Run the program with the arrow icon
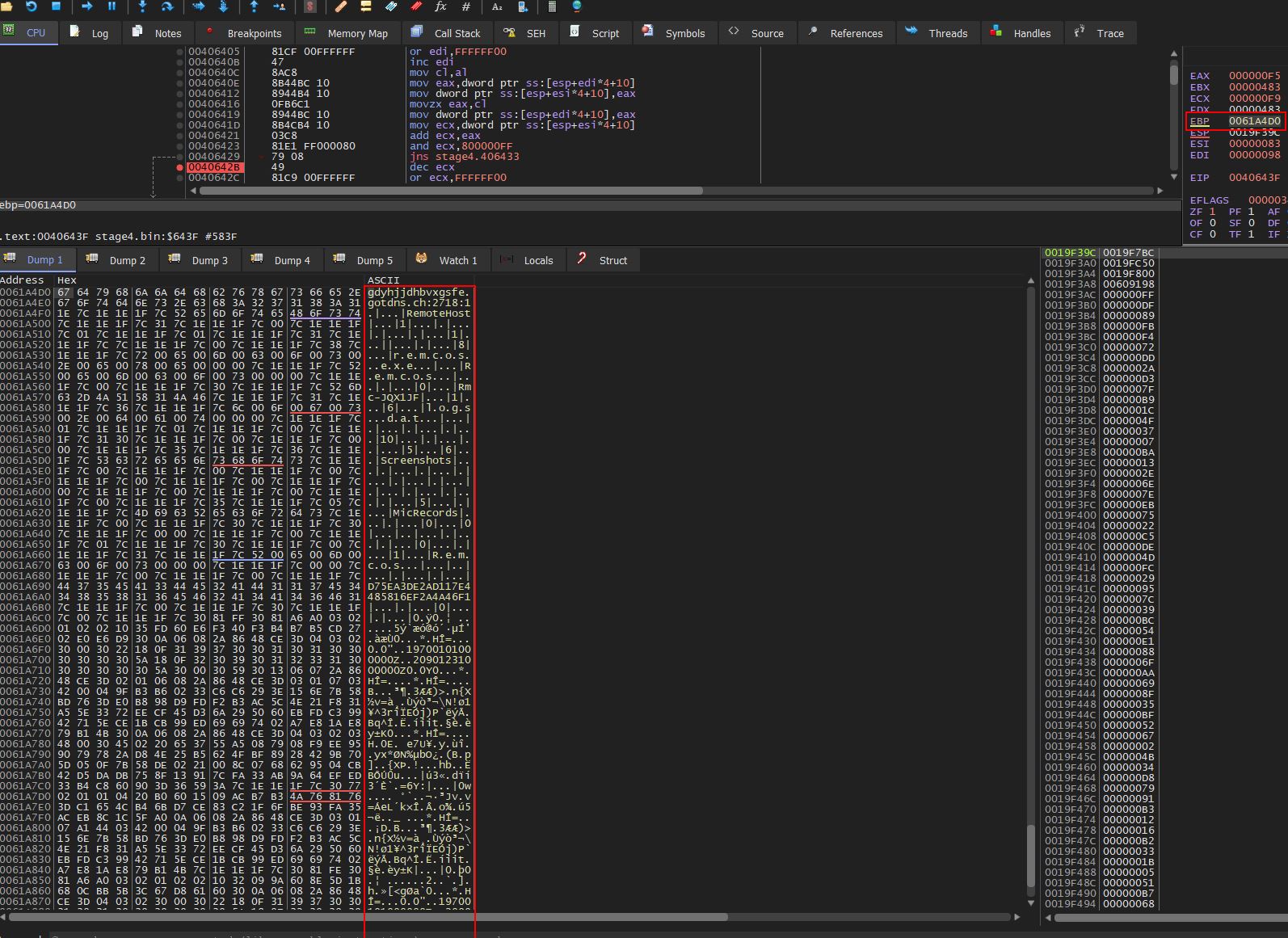The width and height of the screenshot is (1288, 938). (x=86, y=6)
